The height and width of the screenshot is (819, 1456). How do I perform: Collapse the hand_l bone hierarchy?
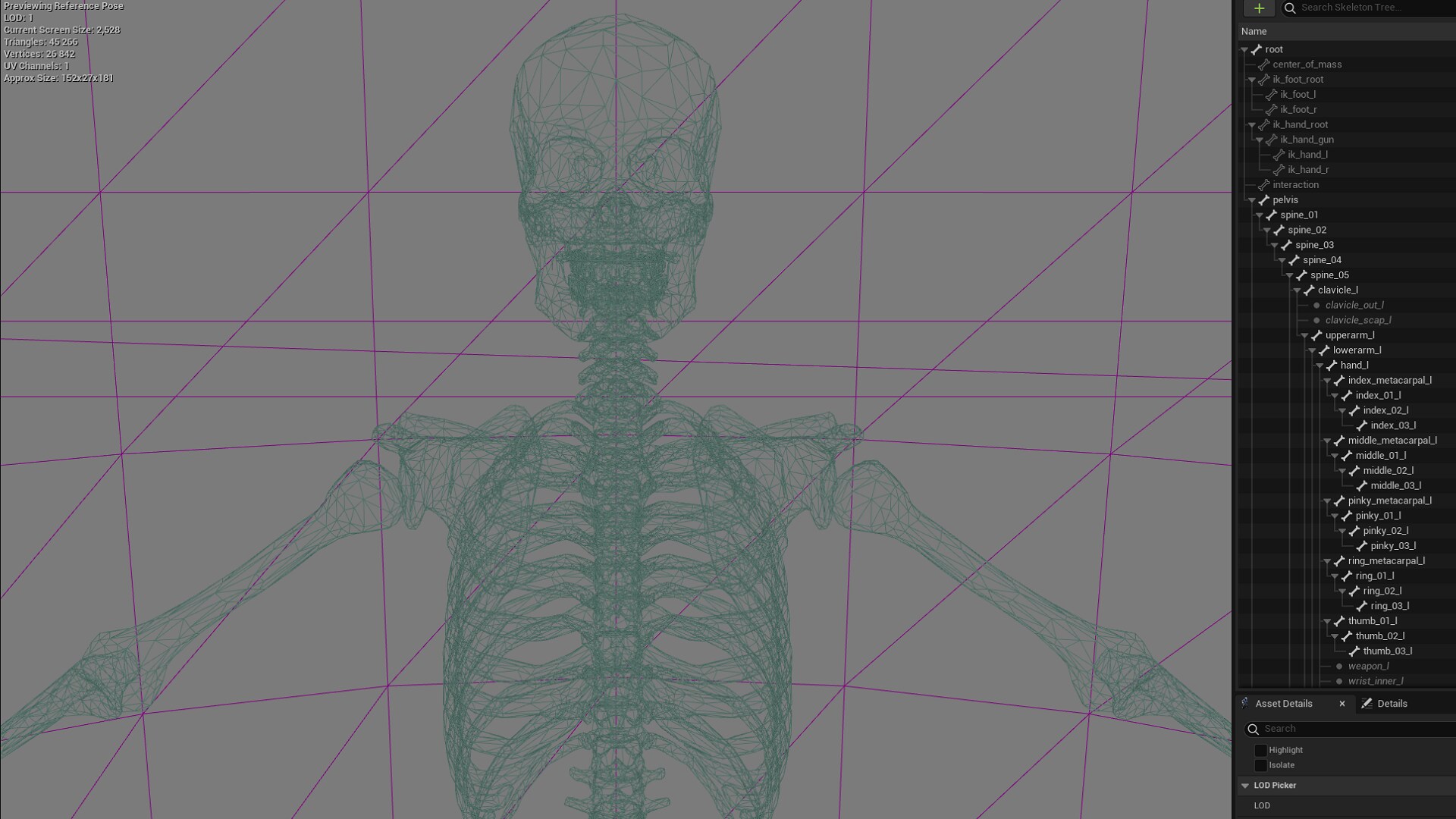click(1319, 365)
